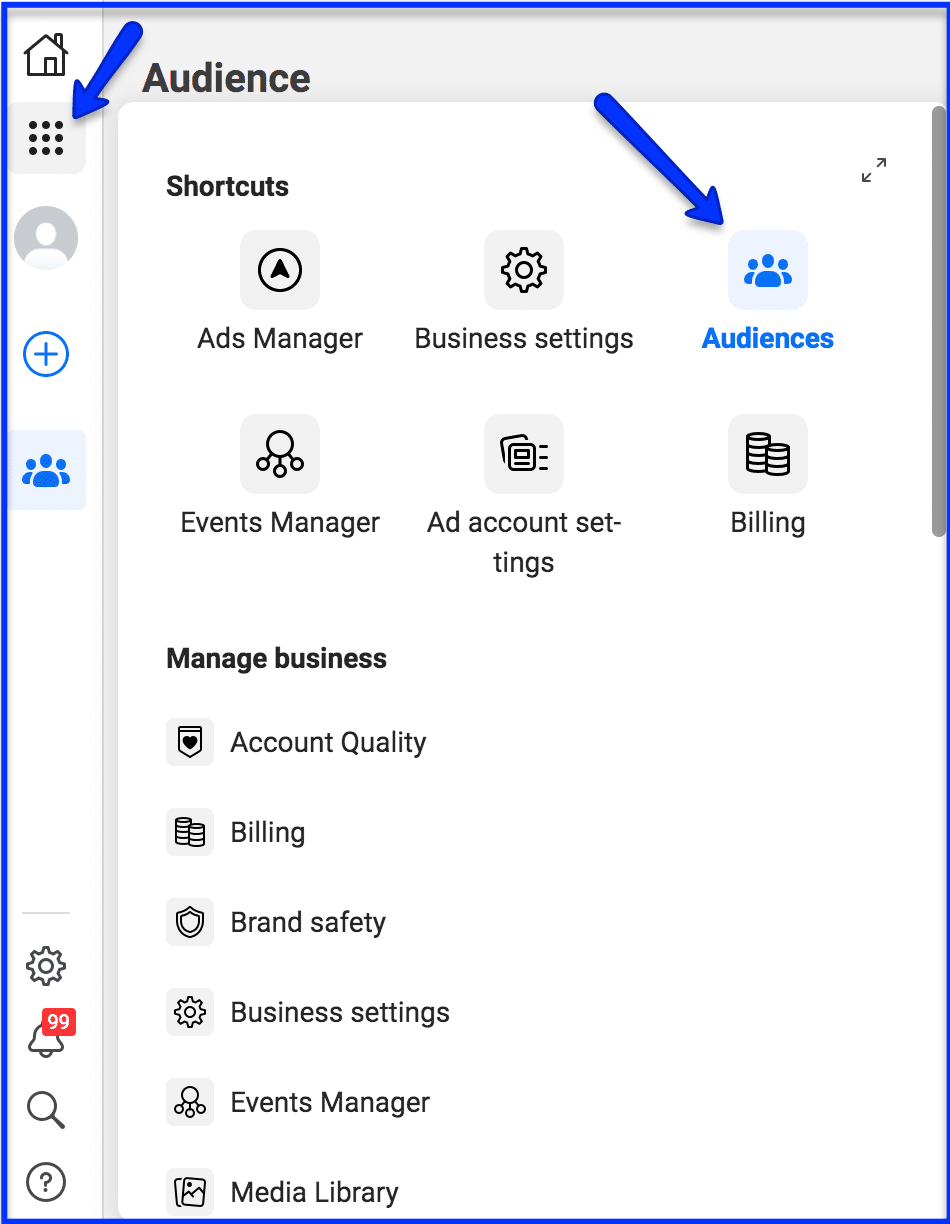Open the Audiences shortcut icon
Viewport: 950px width, 1224px height.
768,270
